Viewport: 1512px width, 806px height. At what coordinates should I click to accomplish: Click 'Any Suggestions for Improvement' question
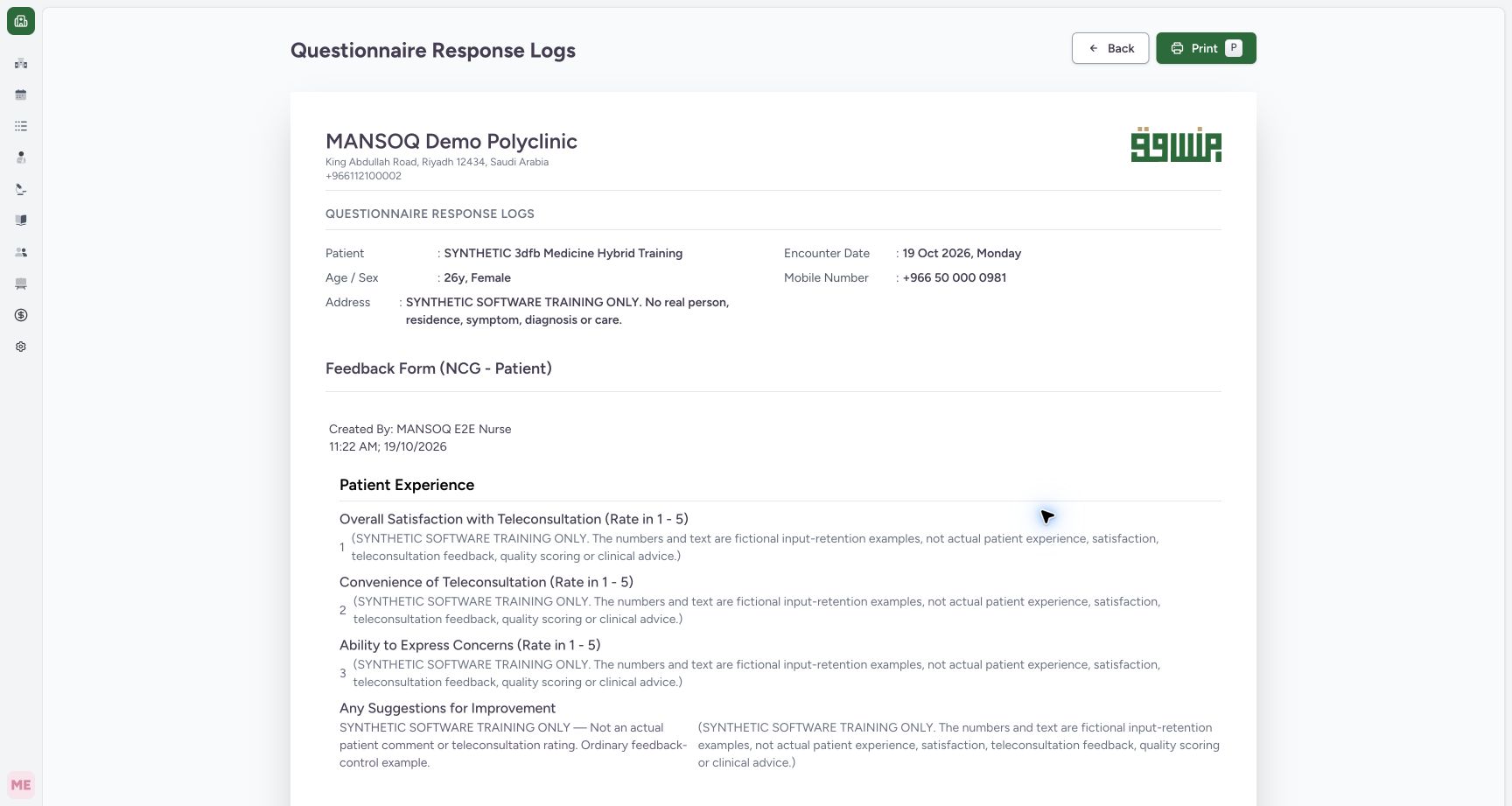pyautogui.click(x=447, y=708)
